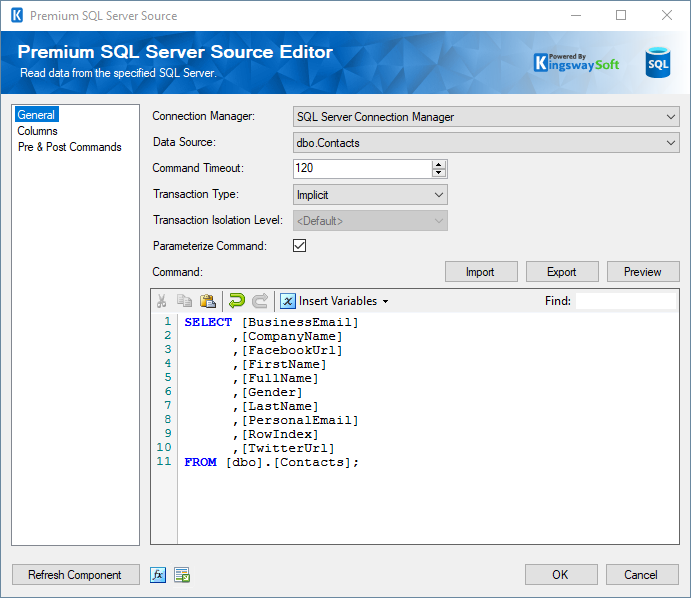The width and height of the screenshot is (691, 598).
Task: Click [Gender] in the SQL editor
Action: click(x=272, y=393)
